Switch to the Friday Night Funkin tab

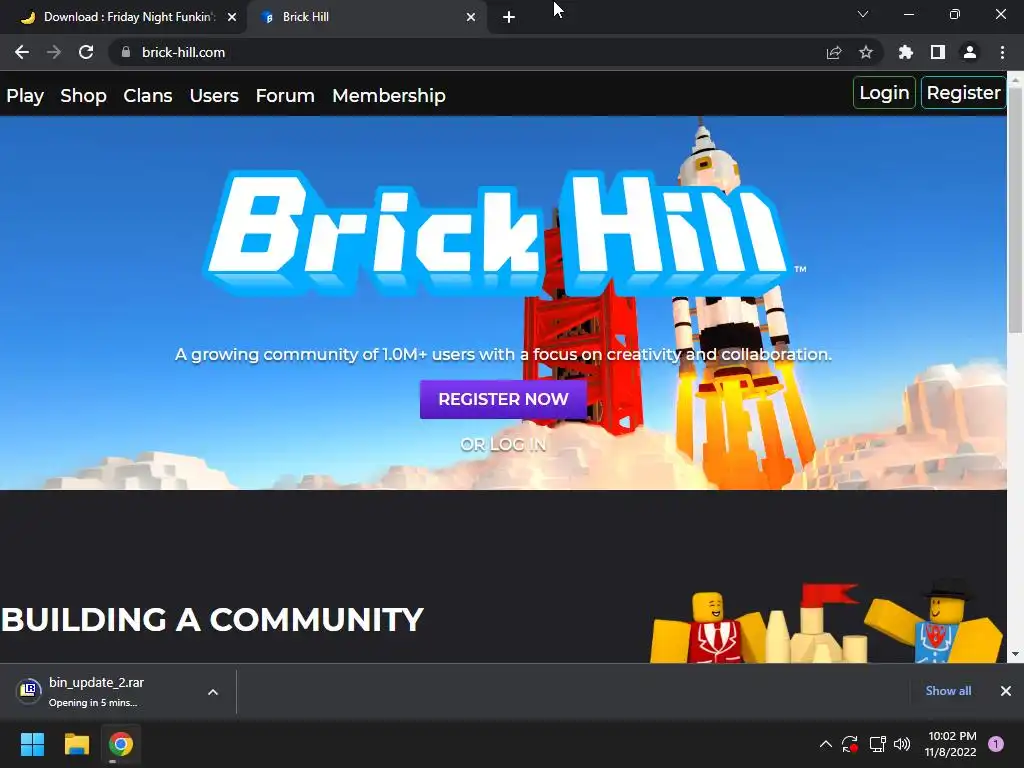pyautogui.click(x=124, y=17)
